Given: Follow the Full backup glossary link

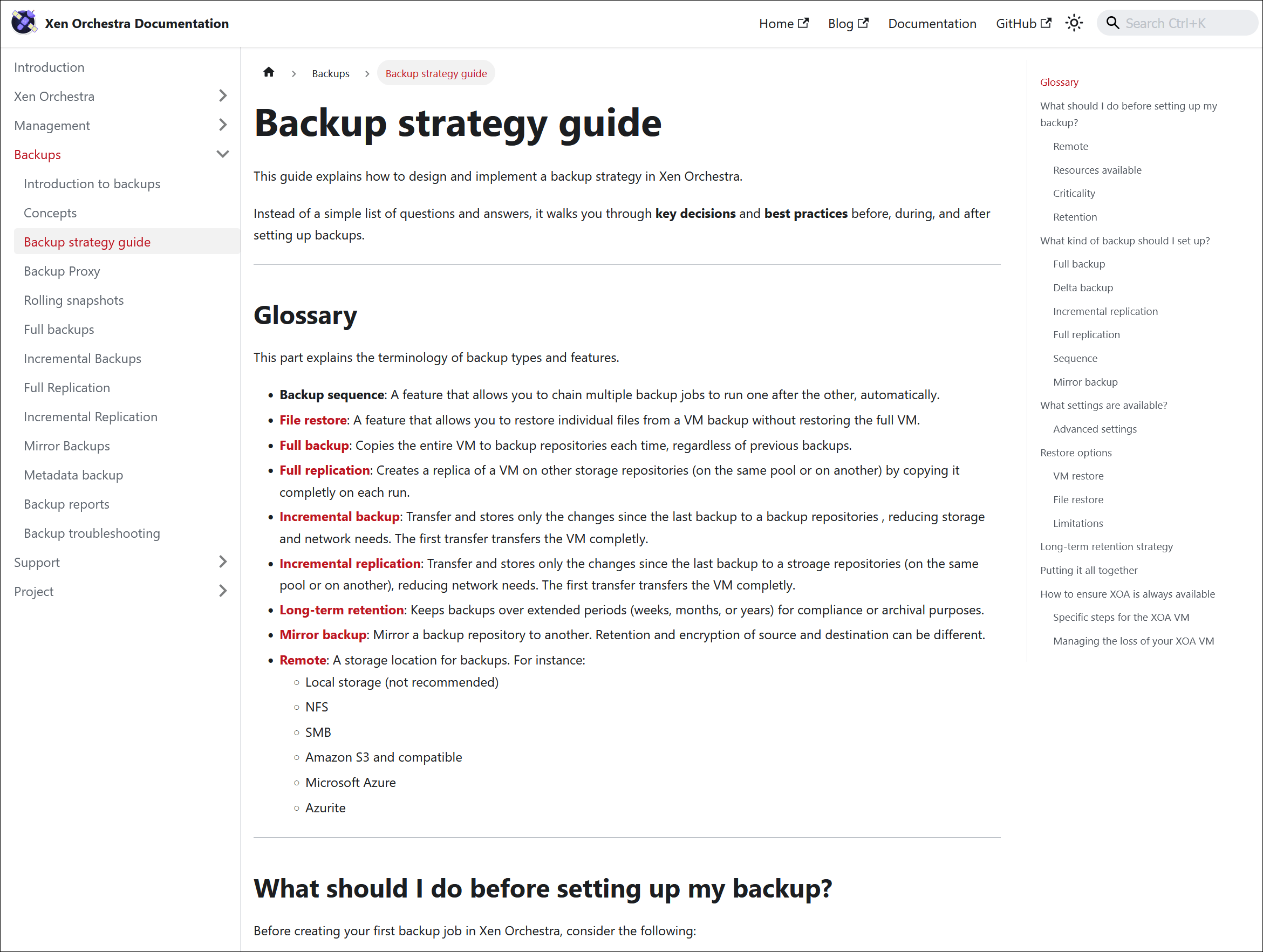Looking at the screenshot, I should click(x=314, y=445).
